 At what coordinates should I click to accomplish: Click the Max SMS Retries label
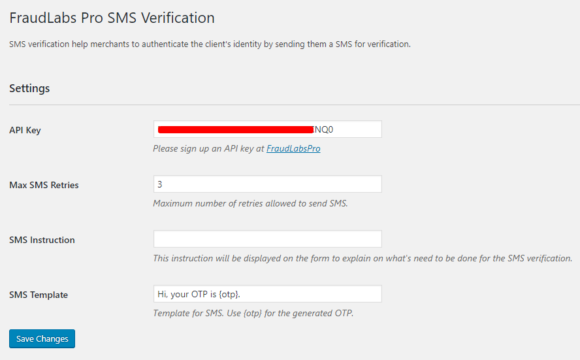click(44, 185)
